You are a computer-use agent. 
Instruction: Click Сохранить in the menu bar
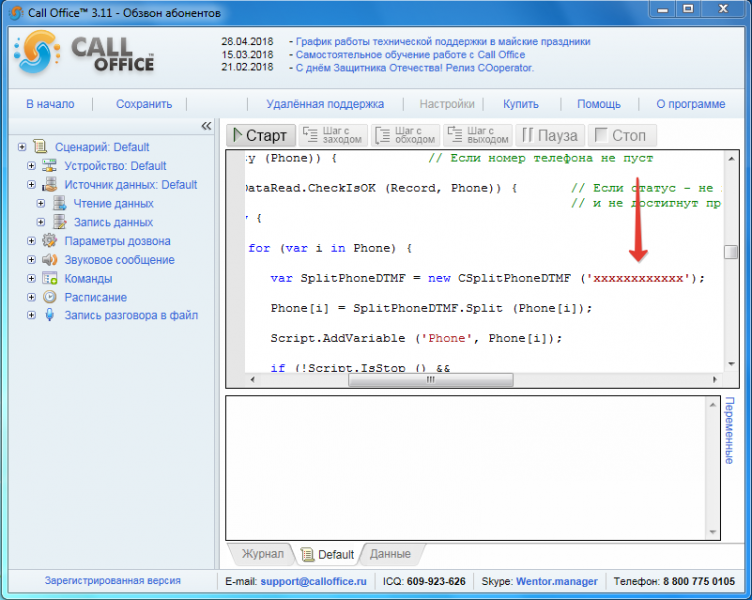coord(144,104)
